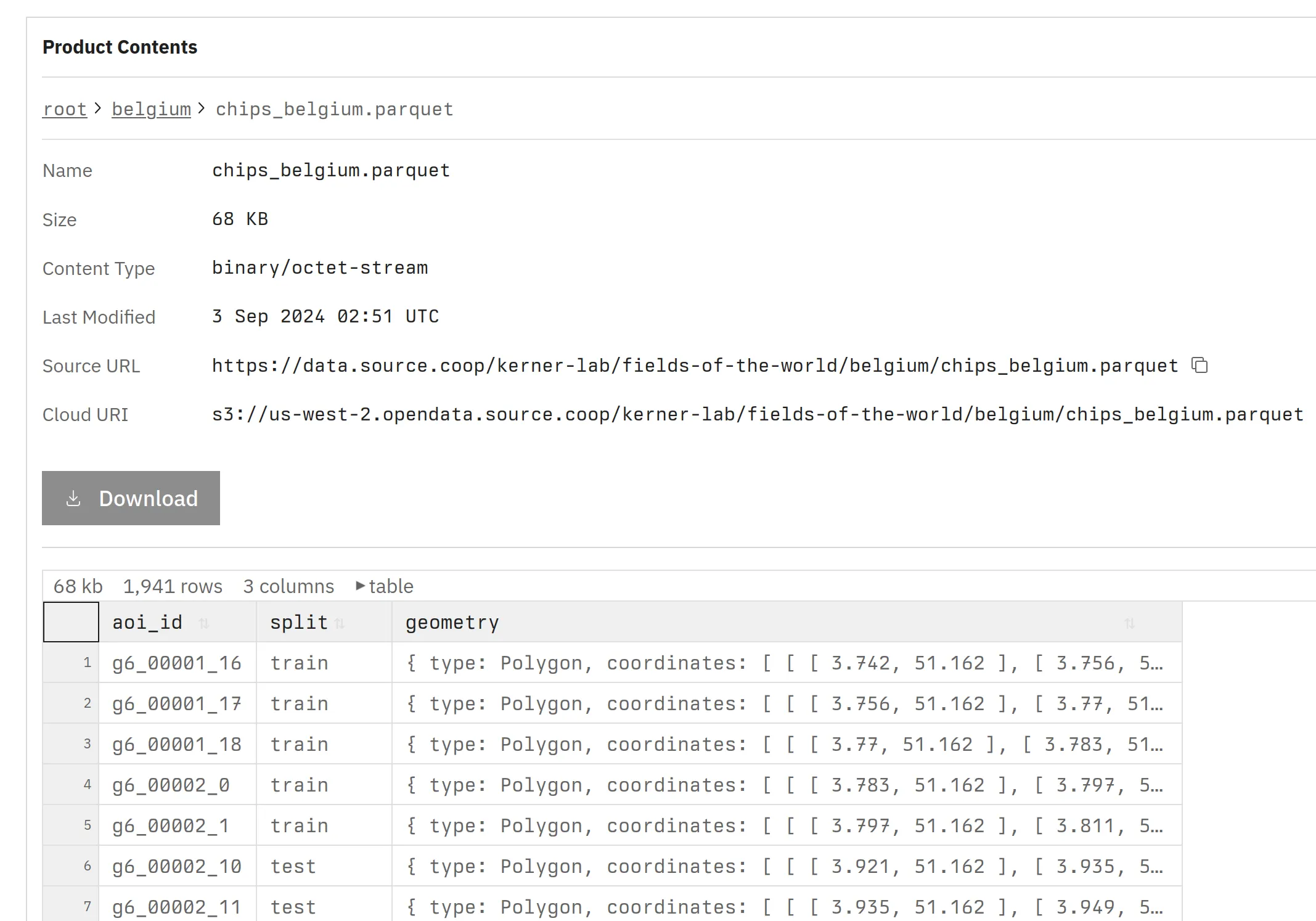The width and height of the screenshot is (1316, 921).
Task: Click the Download button
Action: (x=131, y=498)
